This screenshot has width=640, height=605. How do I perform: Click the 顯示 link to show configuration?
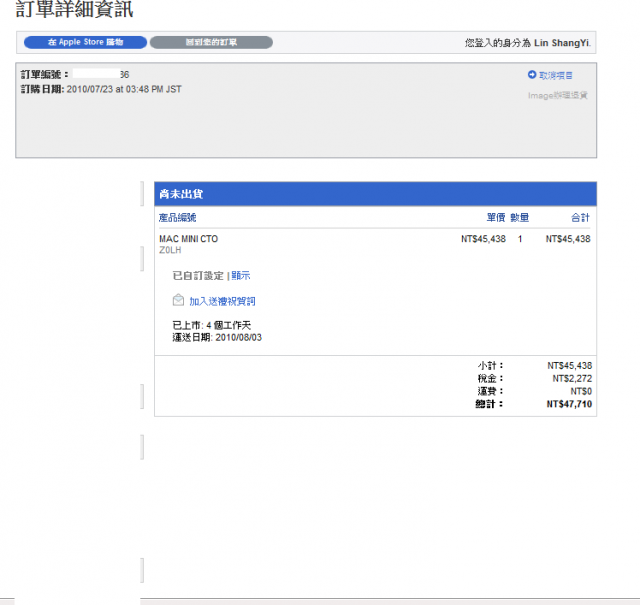241,276
